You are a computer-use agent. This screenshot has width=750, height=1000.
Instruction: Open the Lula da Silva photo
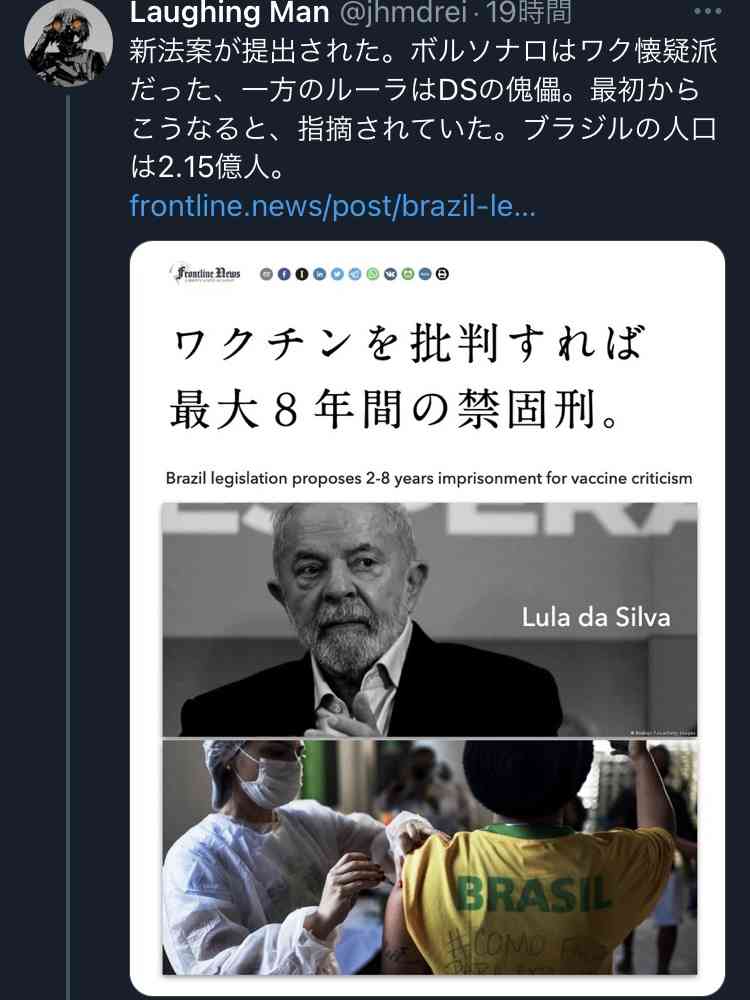point(429,620)
